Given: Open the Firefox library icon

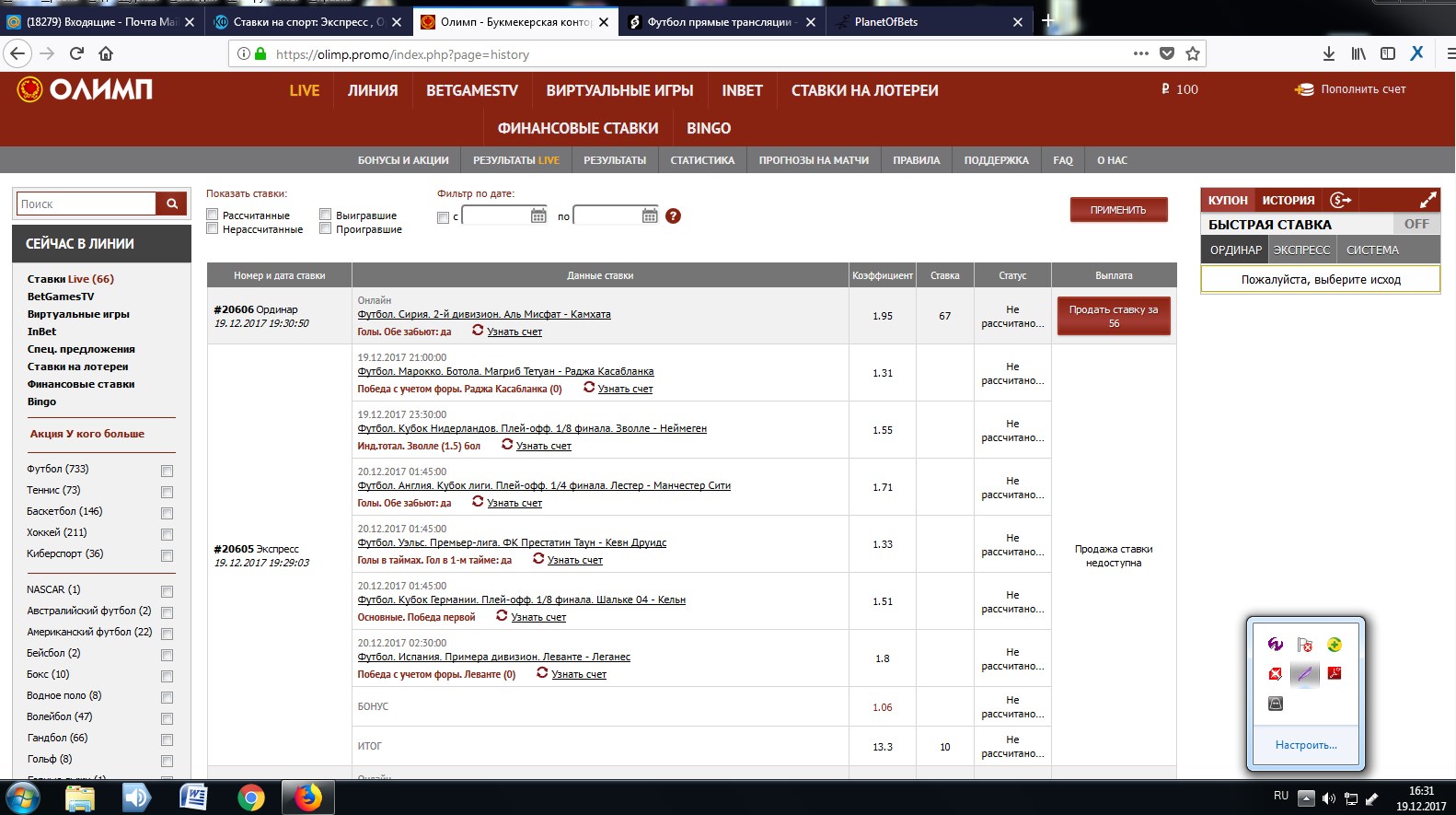Looking at the screenshot, I should click(1358, 53).
